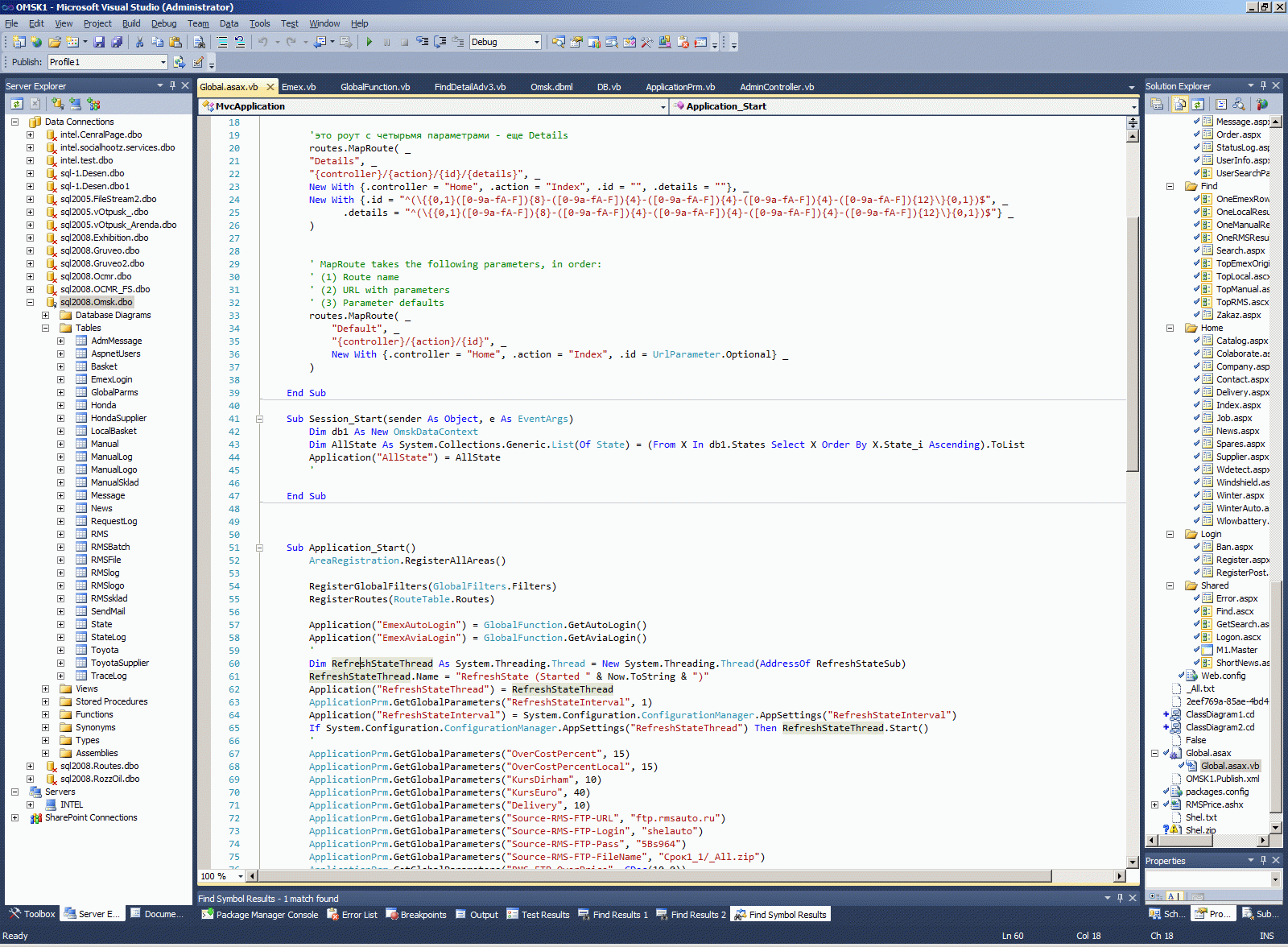Select the GlobalParms table node
Viewport: 1288px width, 947px height.
click(114, 392)
